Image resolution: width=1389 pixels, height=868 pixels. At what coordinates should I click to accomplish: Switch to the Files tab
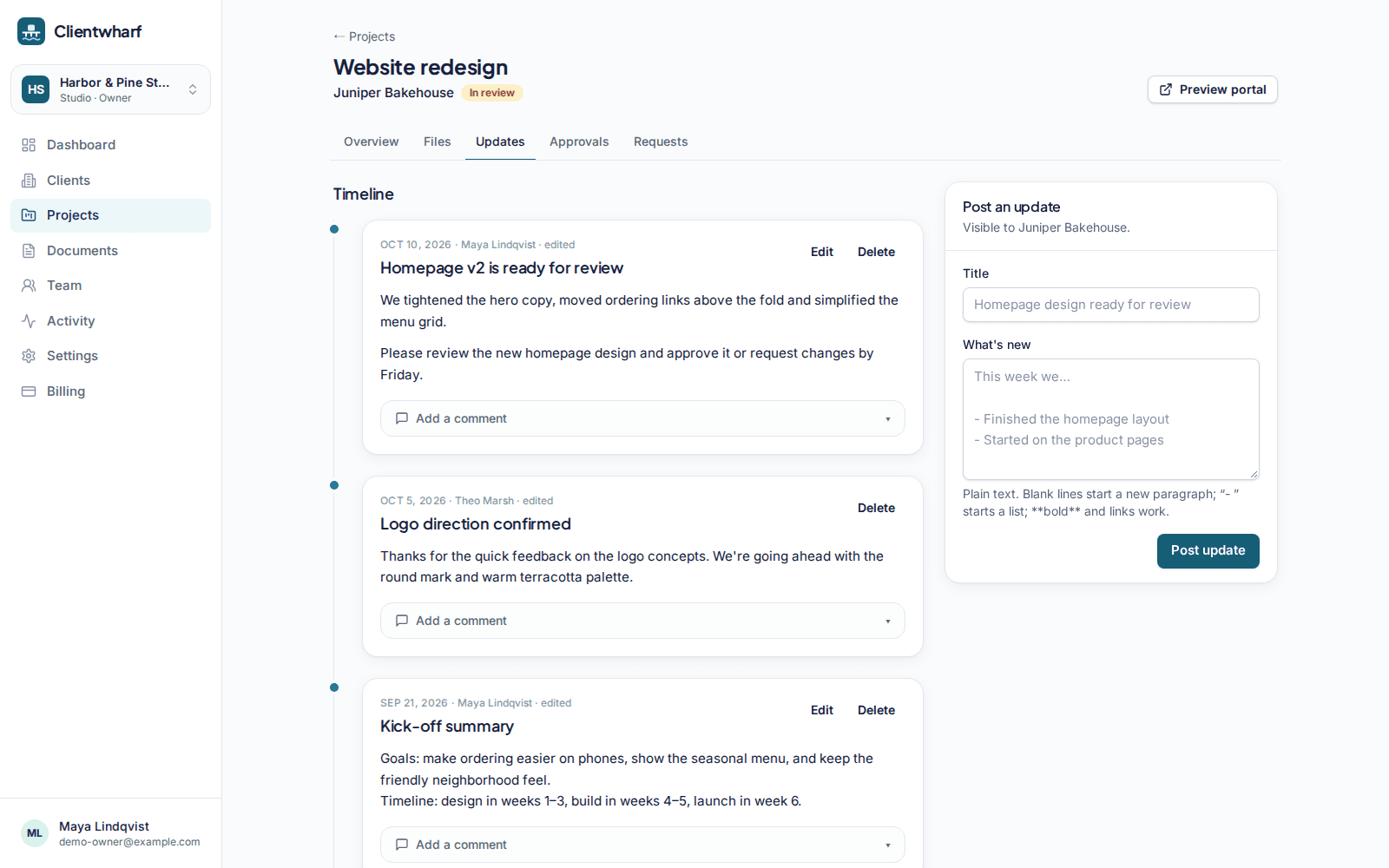(438, 141)
